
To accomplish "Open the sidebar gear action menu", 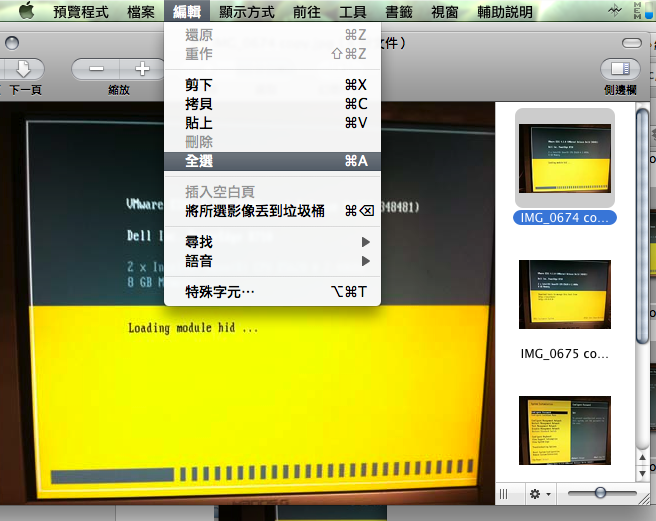I will tap(540, 494).
